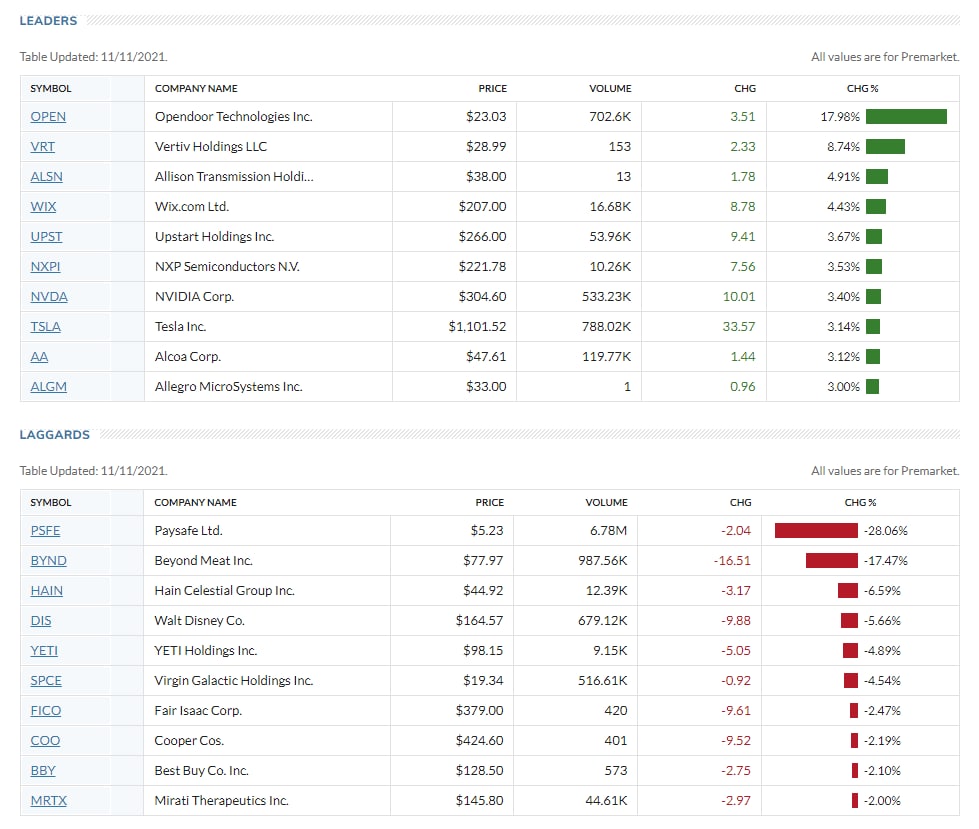Open the BYND ticker link
Image resolution: width=979 pixels, height=829 pixels.
coord(48,561)
